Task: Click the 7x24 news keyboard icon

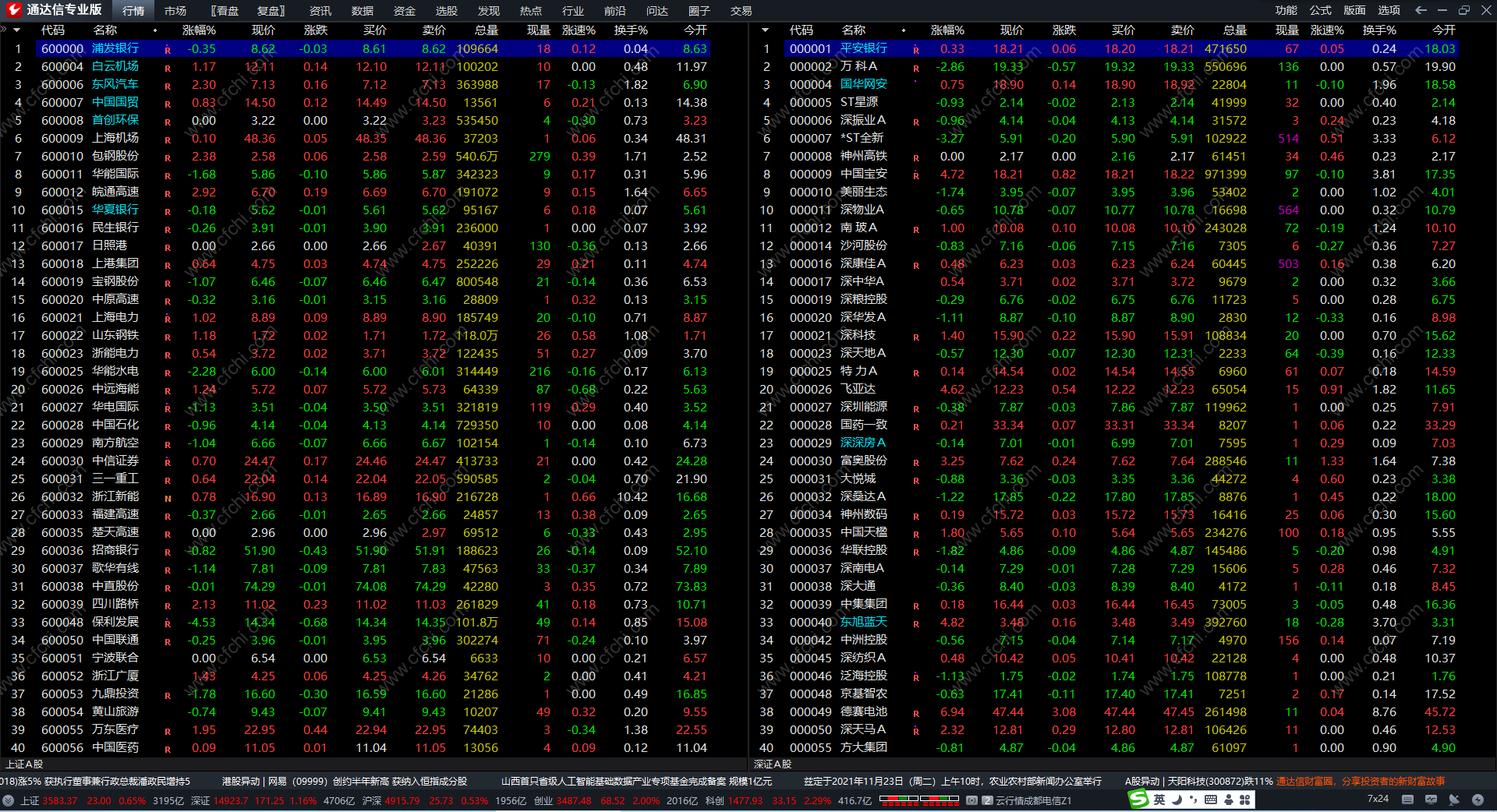Action: [x=1407, y=800]
